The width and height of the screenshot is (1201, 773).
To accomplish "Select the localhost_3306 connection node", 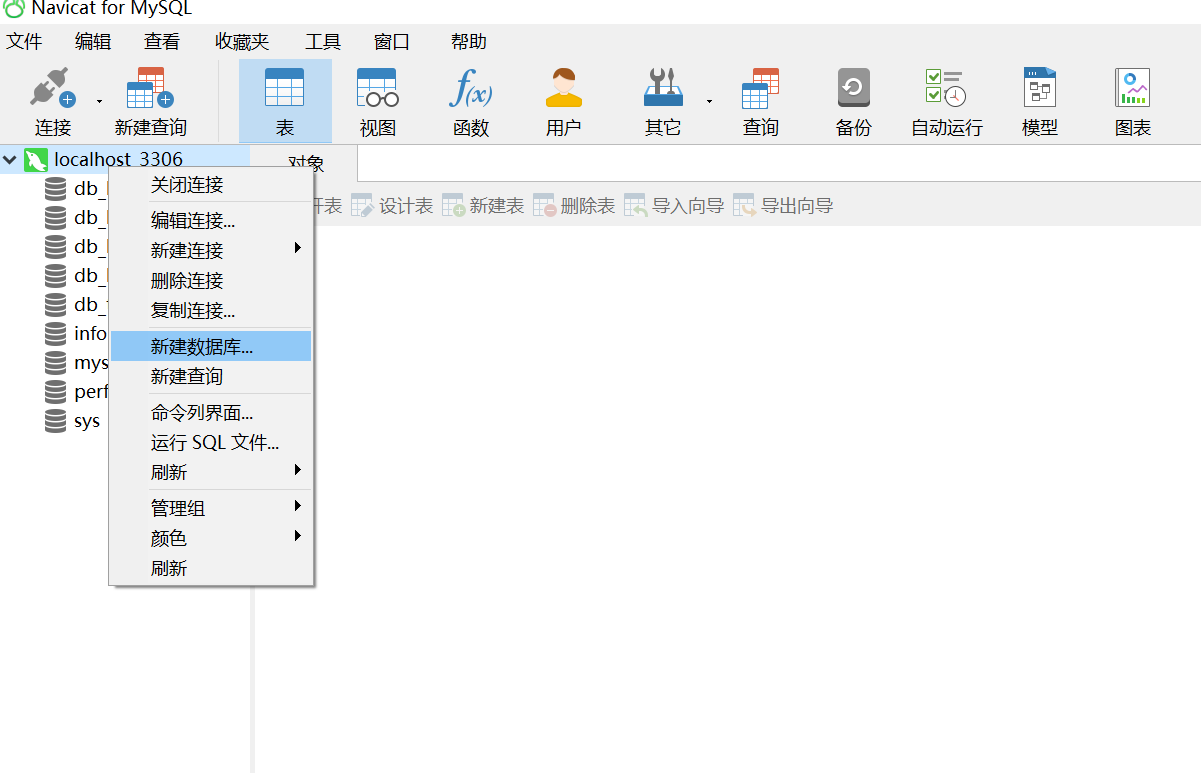I will point(118,159).
